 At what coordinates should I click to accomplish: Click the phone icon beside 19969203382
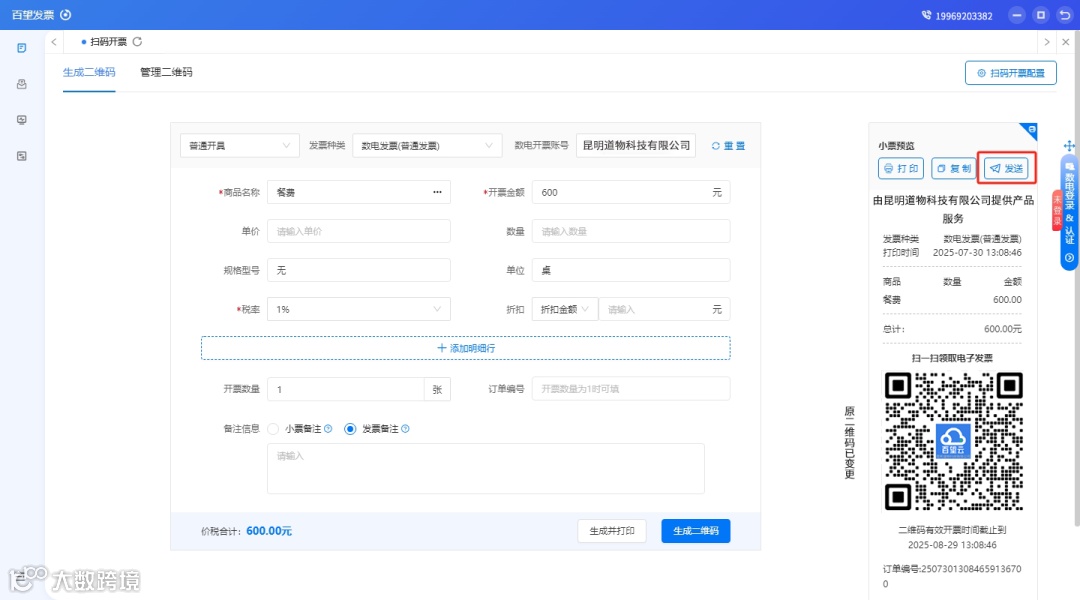point(926,15)
